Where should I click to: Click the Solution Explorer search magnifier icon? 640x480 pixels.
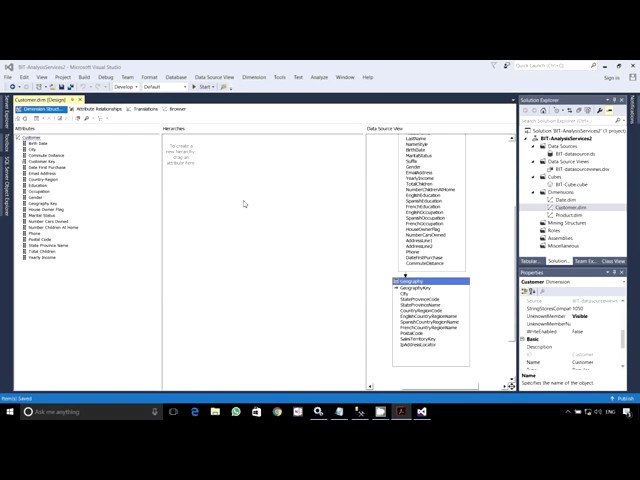point(618,121)
